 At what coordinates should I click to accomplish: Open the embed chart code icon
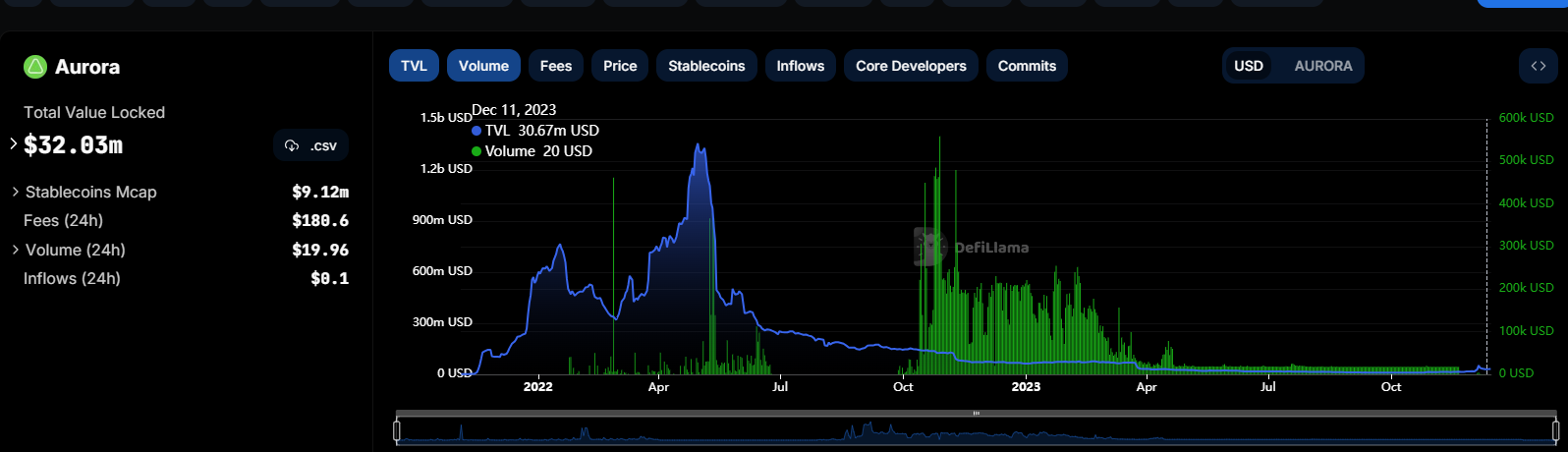click(1538, 66)
